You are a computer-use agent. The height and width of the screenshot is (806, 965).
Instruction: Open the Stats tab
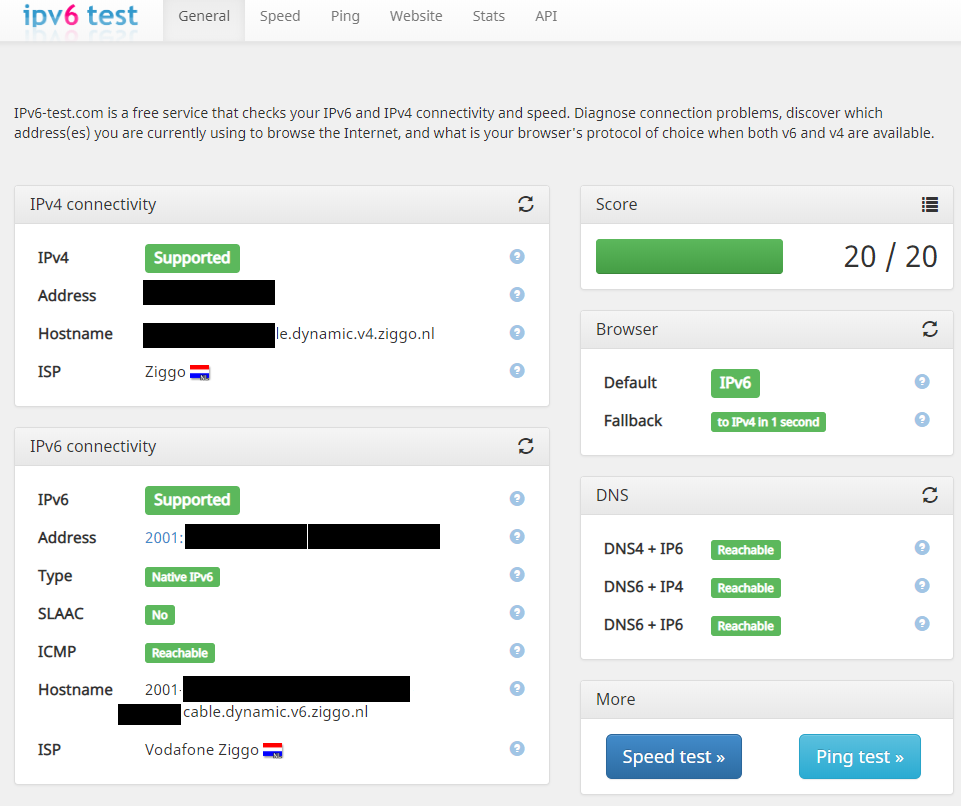(x=489, y=17)
